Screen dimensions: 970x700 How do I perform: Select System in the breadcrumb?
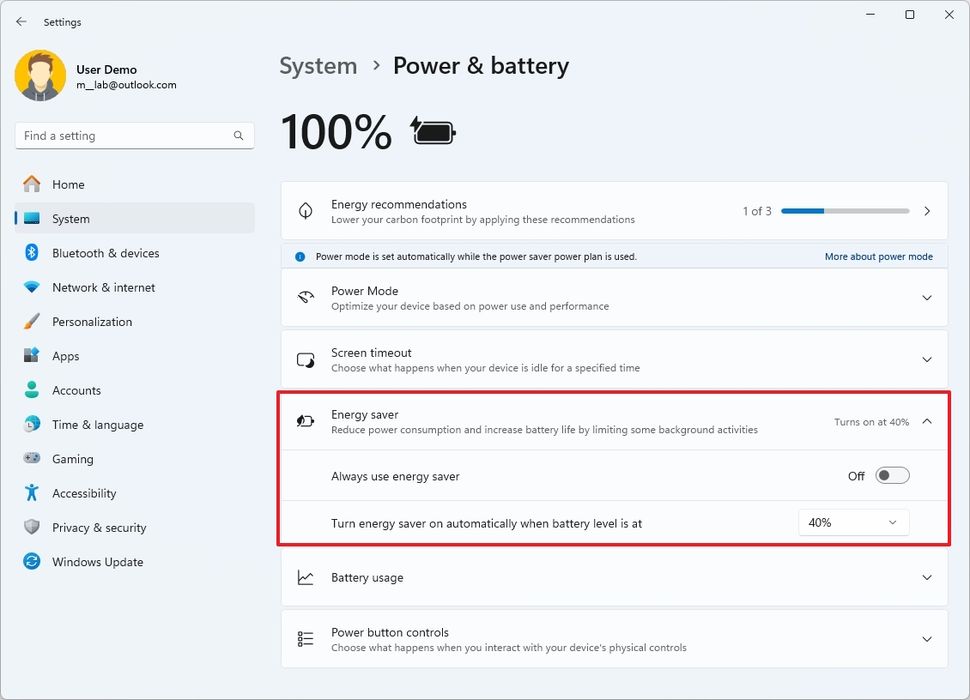click(x=318, y=66)
